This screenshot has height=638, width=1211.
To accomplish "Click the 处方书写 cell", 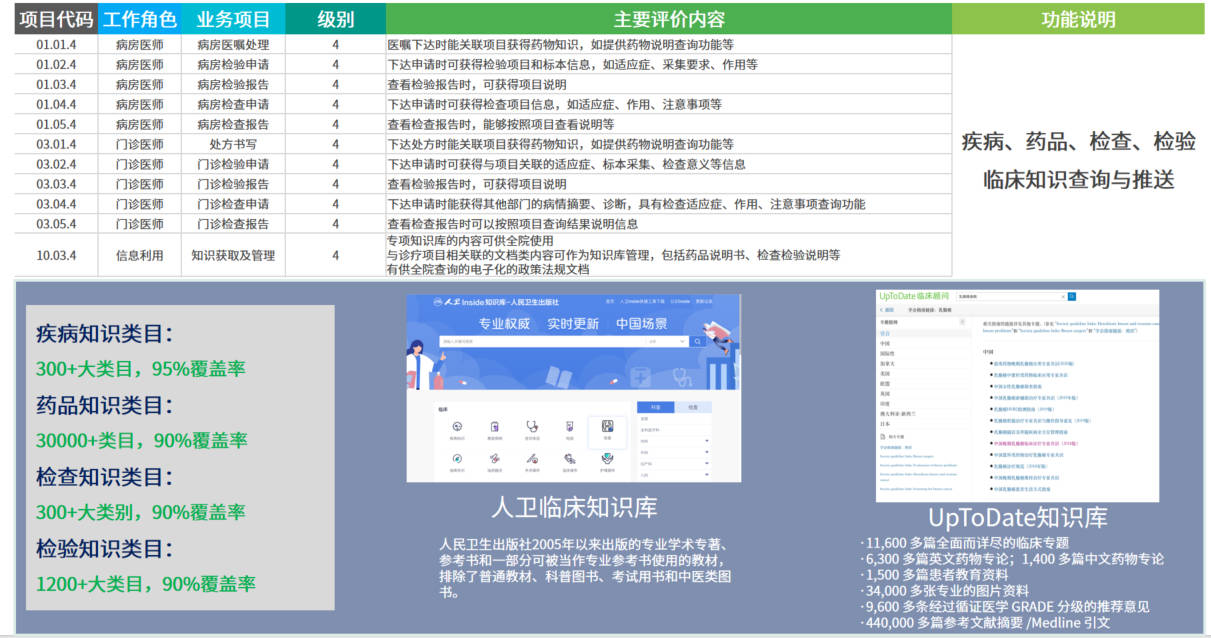I will click(233, 145).
